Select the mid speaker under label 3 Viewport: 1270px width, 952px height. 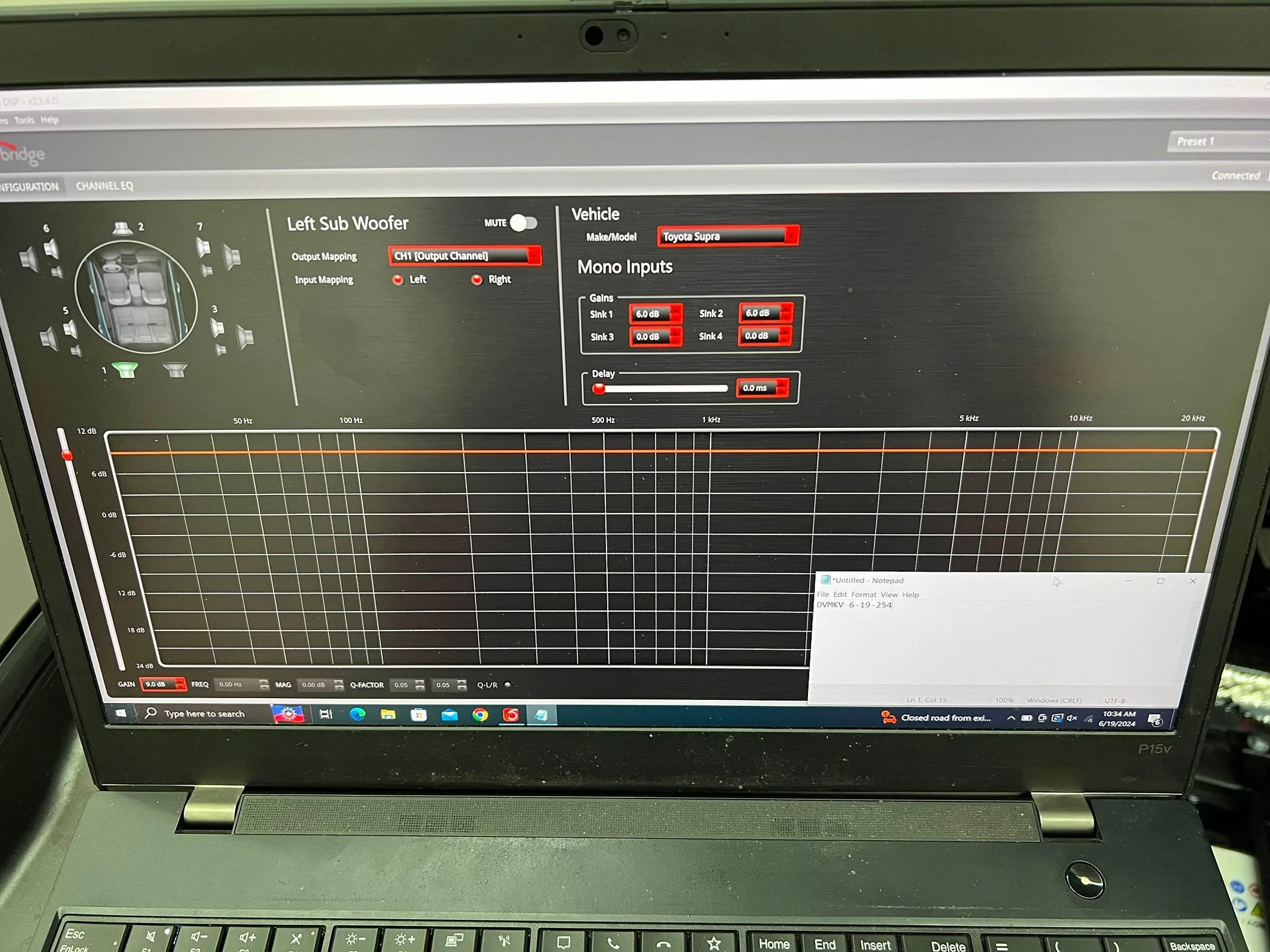tap(217, 328)
